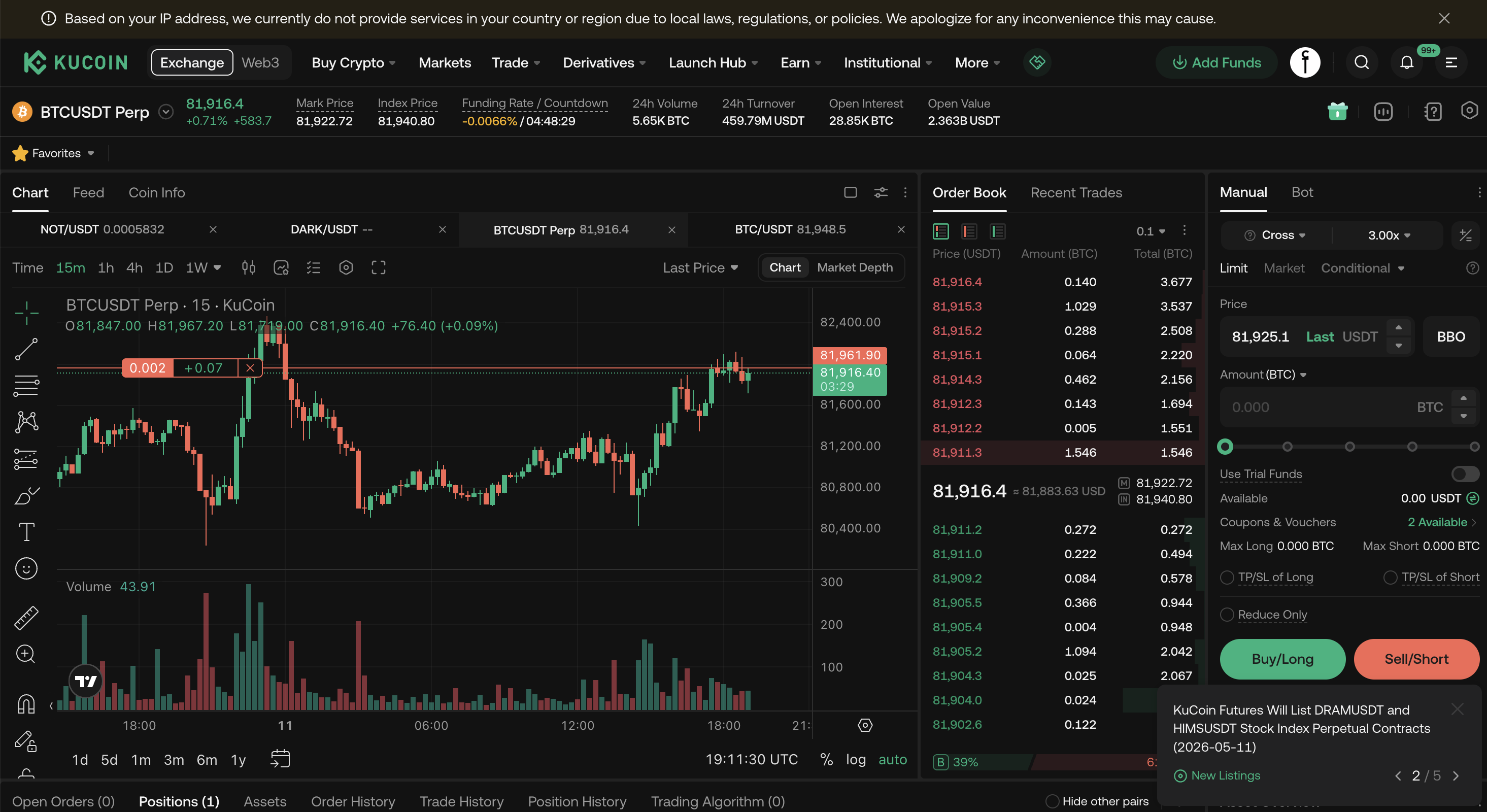Open the Order History tab
The height and width of the screenshot is (812, 1487).
pyautogui.click(x=353, y=801)
